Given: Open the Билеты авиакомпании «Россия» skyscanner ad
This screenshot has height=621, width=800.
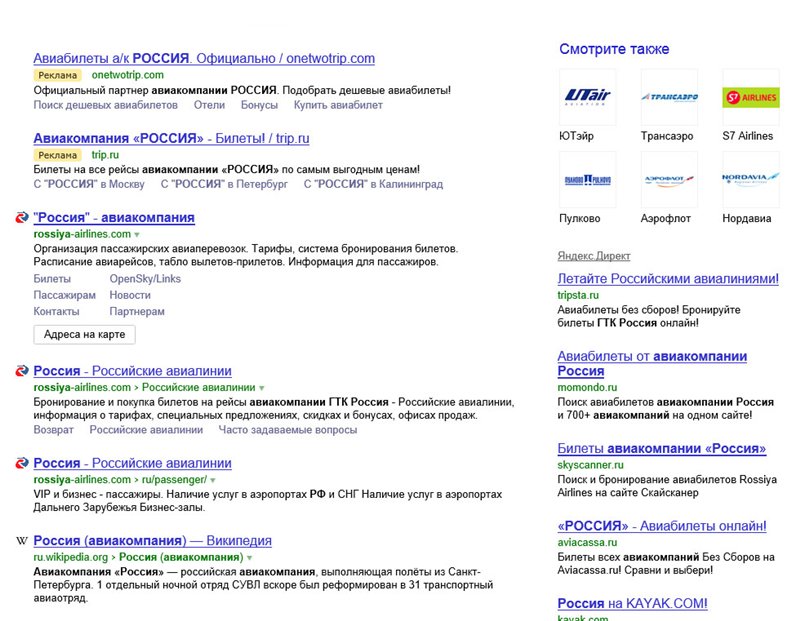Looking at the screenshot, I should coord(661,449).
